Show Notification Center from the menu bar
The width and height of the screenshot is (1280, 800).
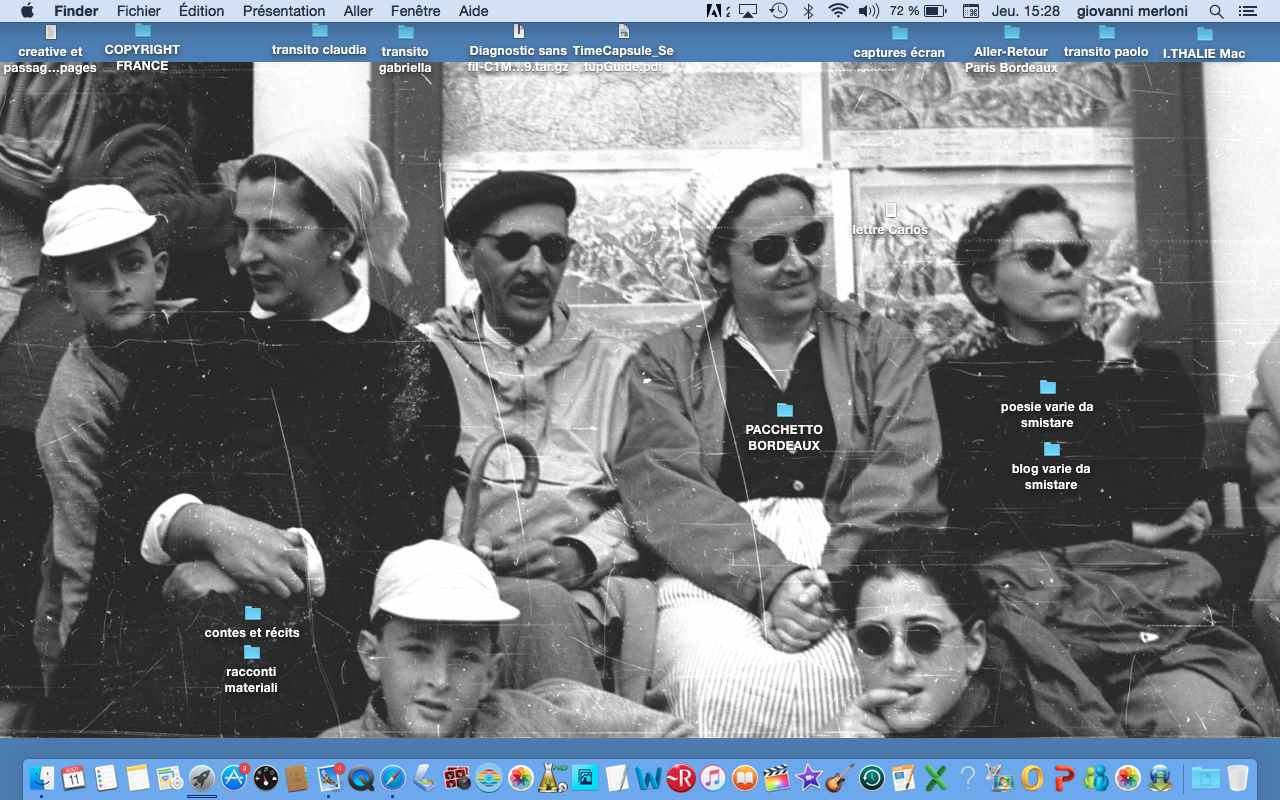click(x=1247, y=11)
